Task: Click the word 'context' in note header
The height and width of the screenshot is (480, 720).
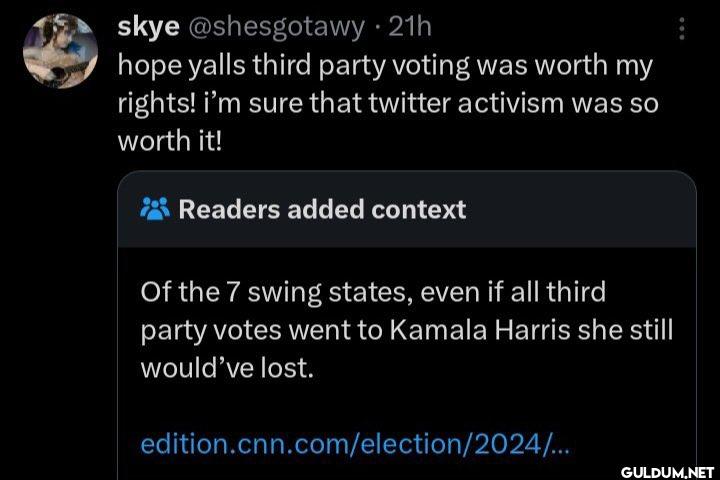Action: [x=418, y=209]
